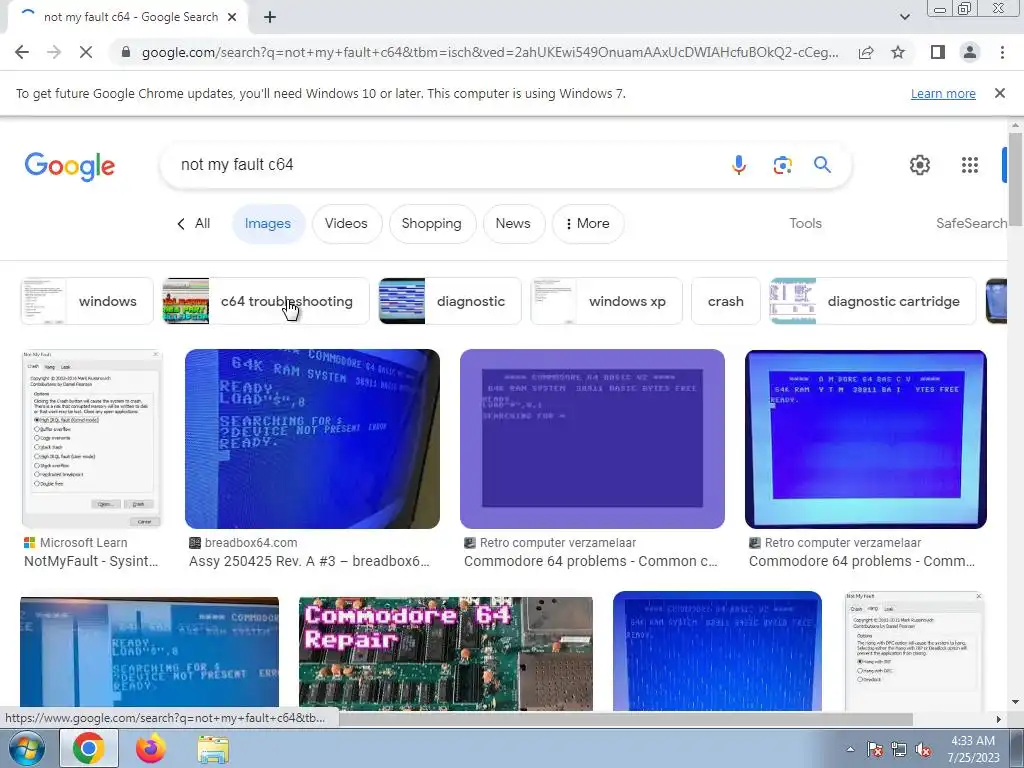Switch to the Videos tab
Image resolution: width=1024 pixels, height=768 pixels.
coord(346,223)
